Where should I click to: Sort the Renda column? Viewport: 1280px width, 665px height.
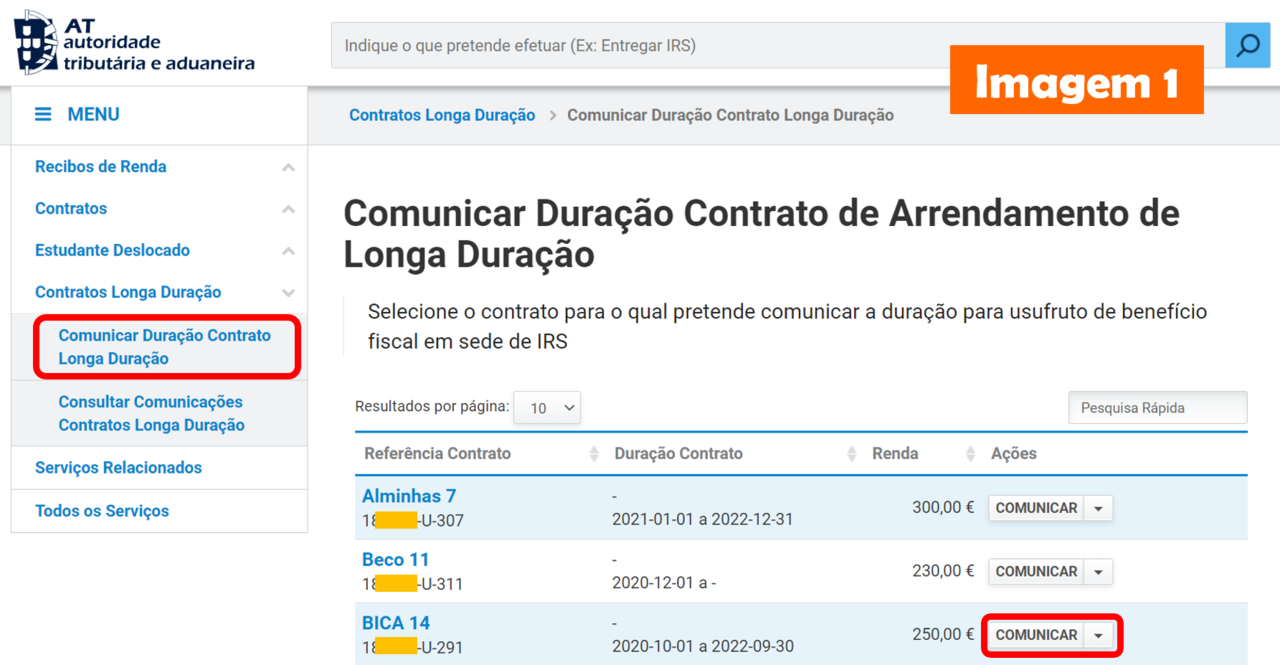coord(968,453)
